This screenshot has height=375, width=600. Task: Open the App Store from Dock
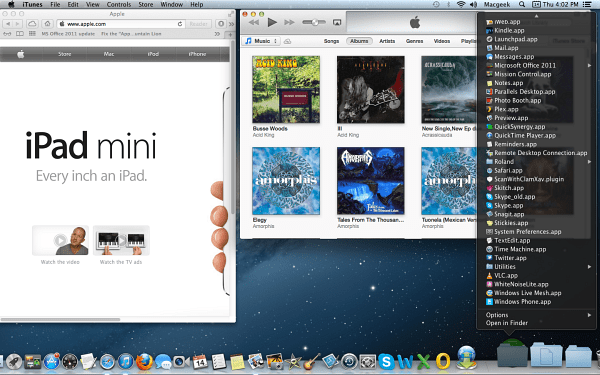coord(51,361)
